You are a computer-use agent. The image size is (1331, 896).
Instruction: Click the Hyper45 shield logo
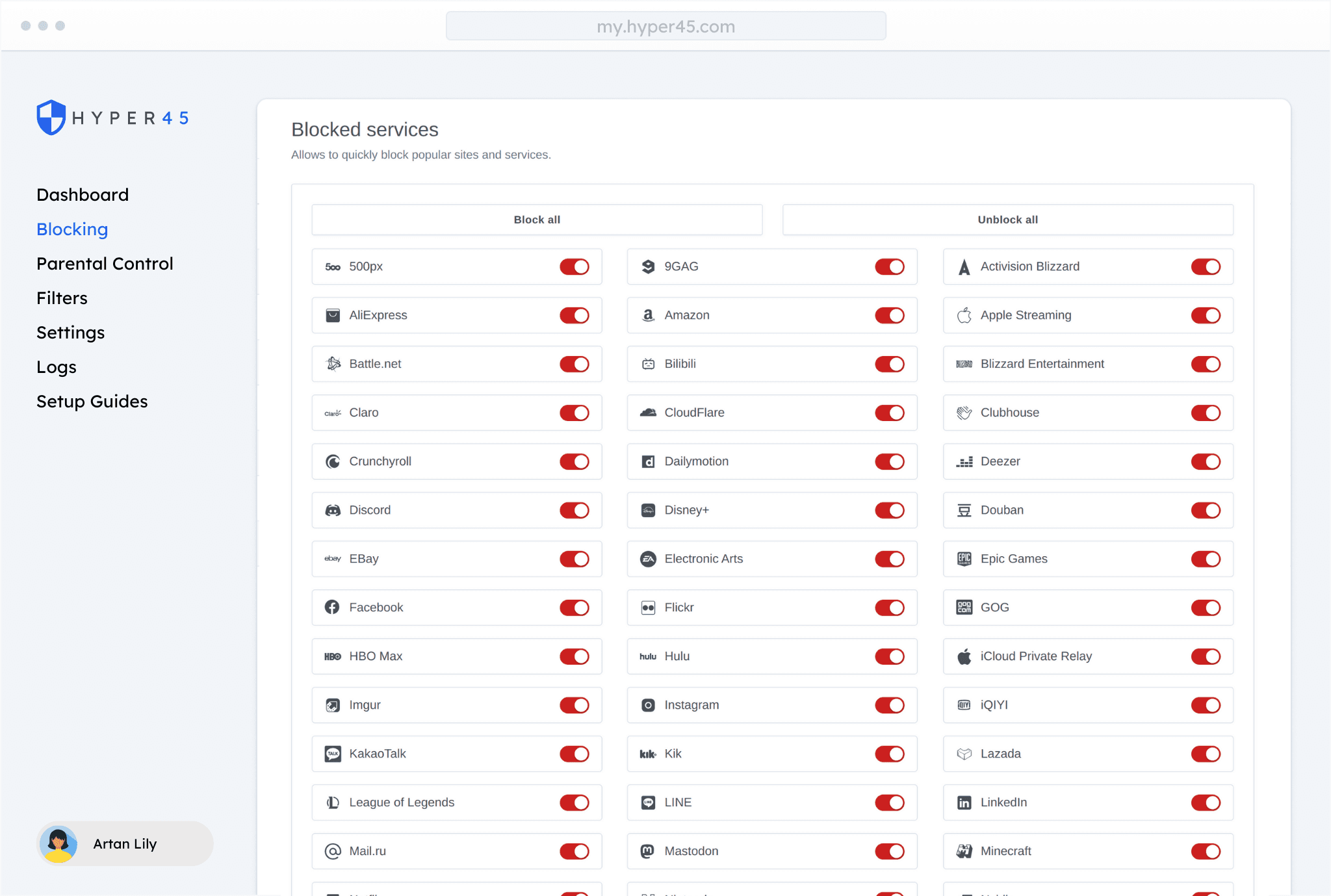[51, 118]
